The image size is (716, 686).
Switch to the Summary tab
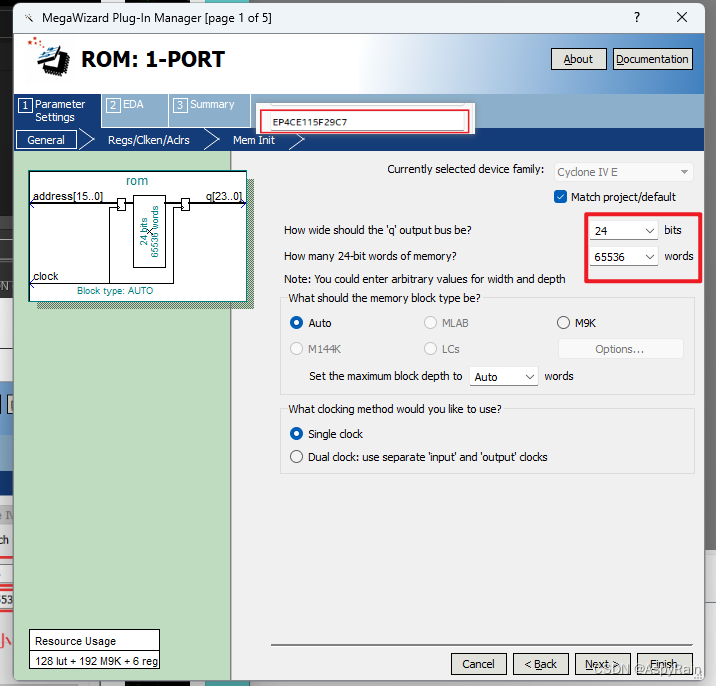click(x=209, y=110)
